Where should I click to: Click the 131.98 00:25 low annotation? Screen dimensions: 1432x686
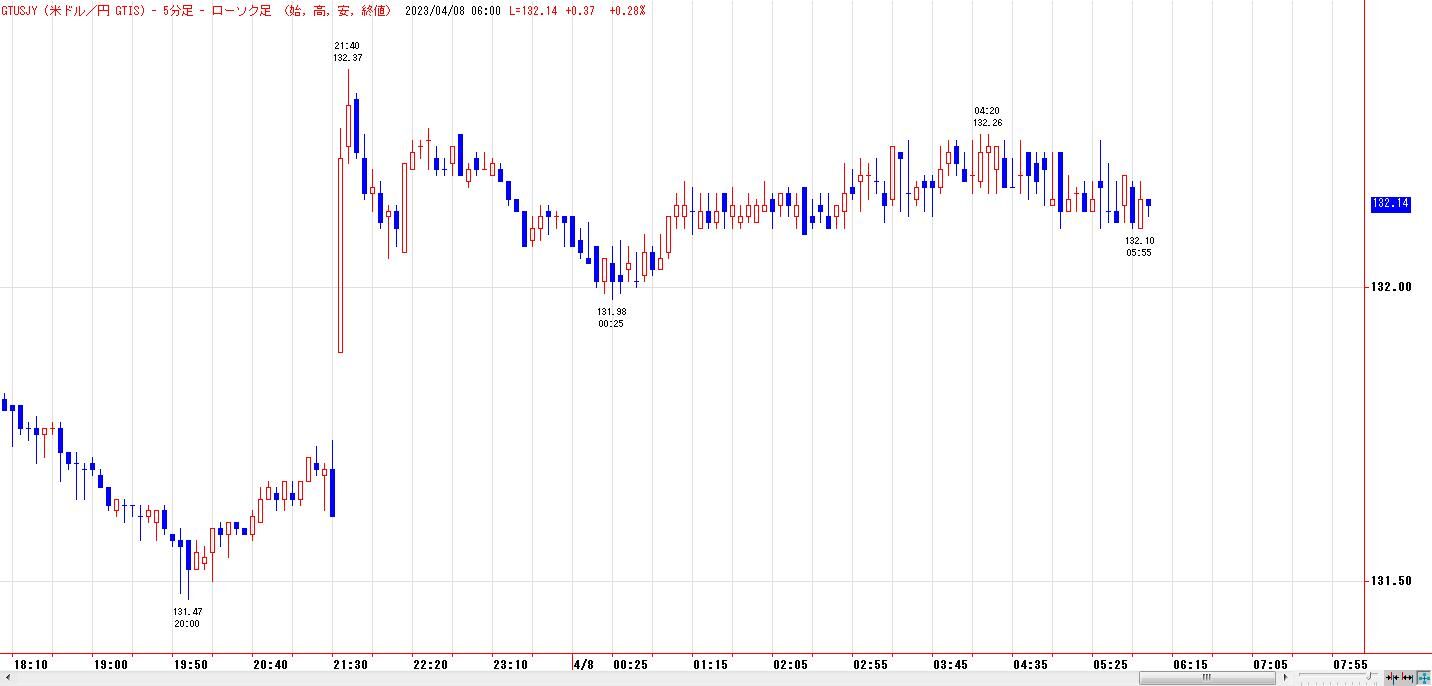[611, 317]
